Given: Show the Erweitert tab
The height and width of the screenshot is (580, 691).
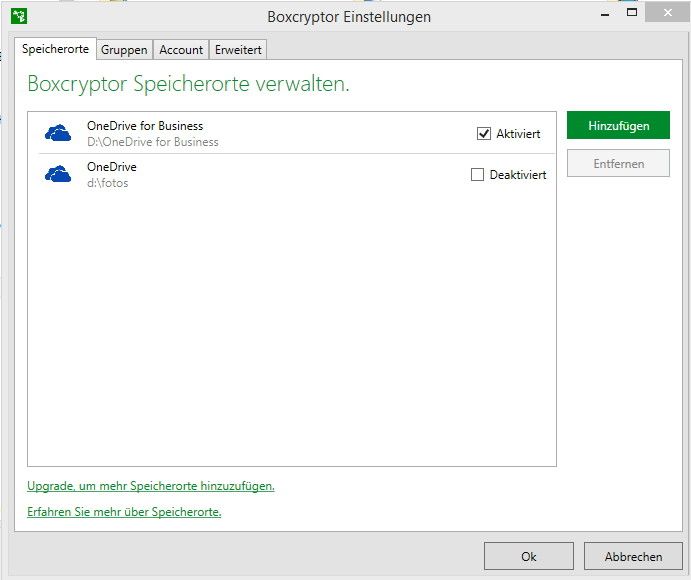Looking at the screenshot, I should click(238, 50).
